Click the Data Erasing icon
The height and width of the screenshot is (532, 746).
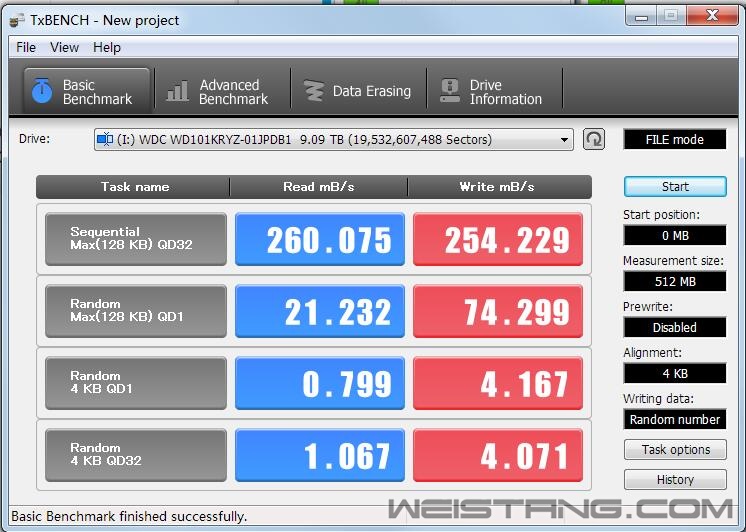coord(314,91)
